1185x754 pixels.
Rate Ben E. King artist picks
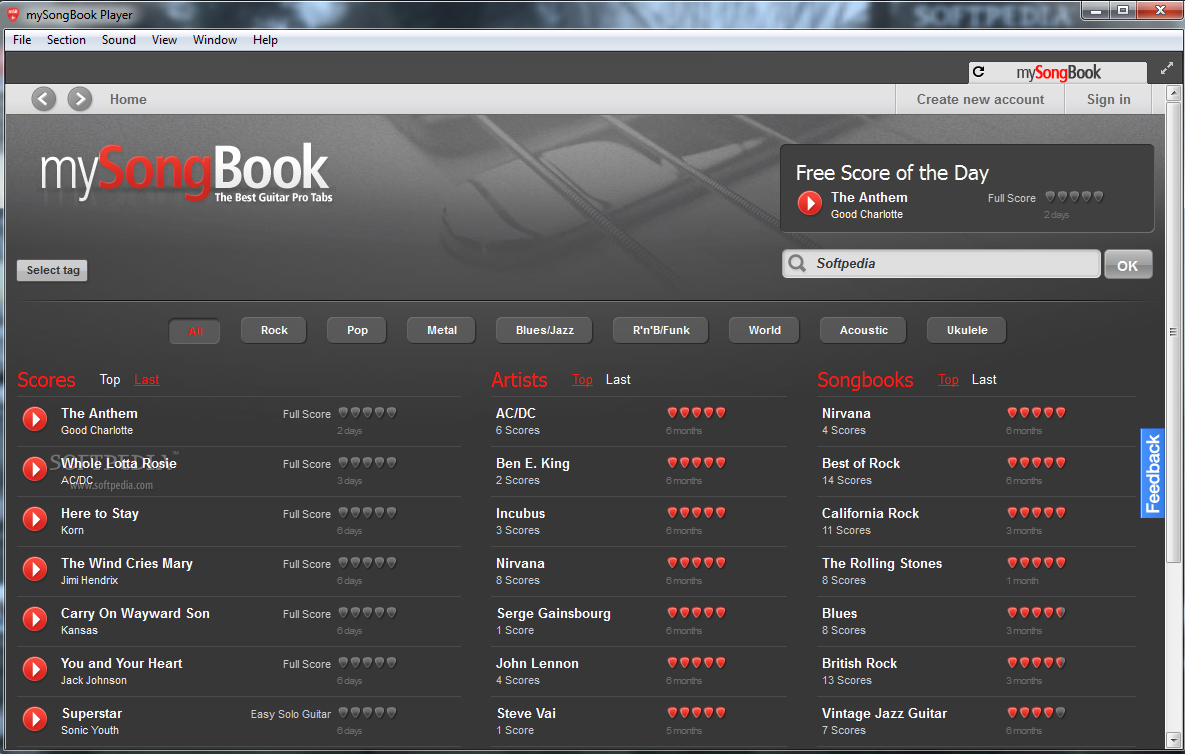click(696, 462)
